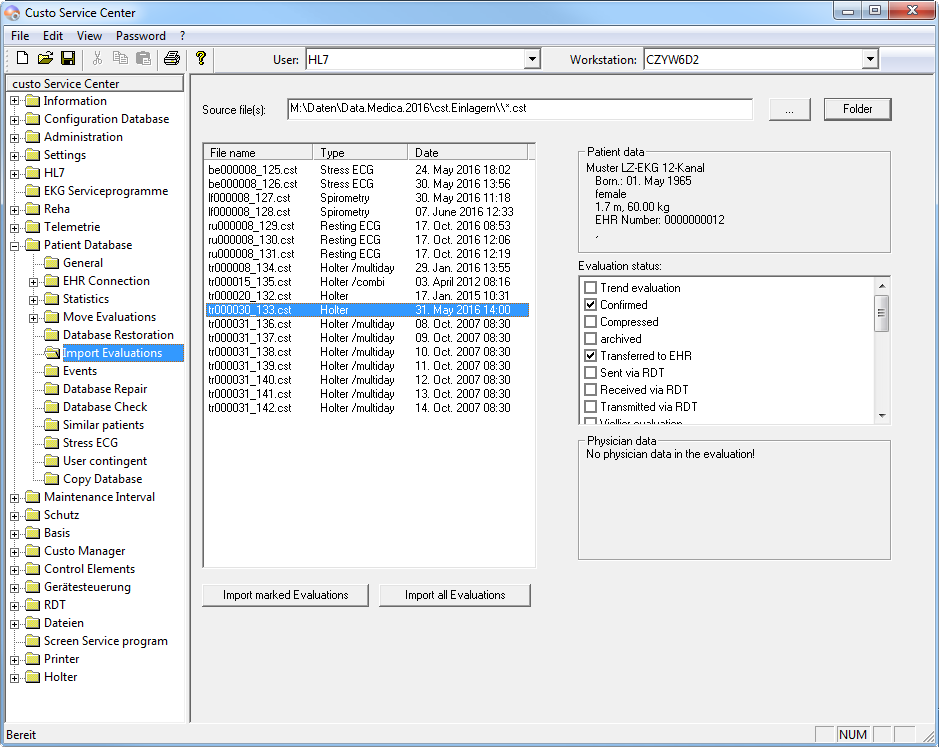Click the Paste clipboard toolbar icon
The width and height of the screenshot is (939, 747).
tap(143, 58)
